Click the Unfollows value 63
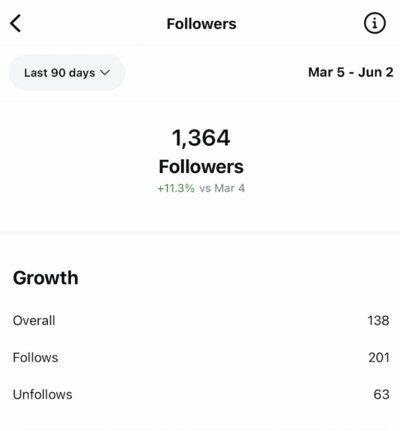The image size is (400, 431). tap(381, 395)
